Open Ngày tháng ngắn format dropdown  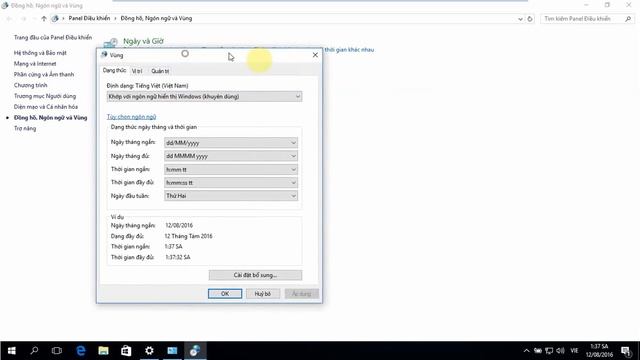point(231,143)
